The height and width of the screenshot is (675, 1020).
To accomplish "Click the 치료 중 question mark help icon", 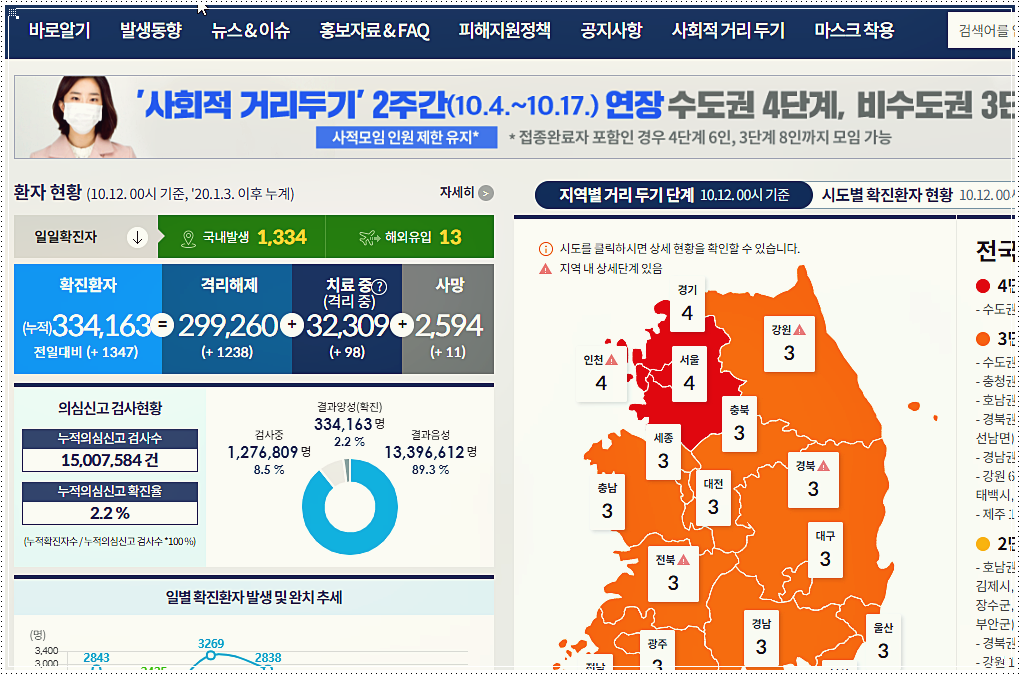I will coord(379,287).
